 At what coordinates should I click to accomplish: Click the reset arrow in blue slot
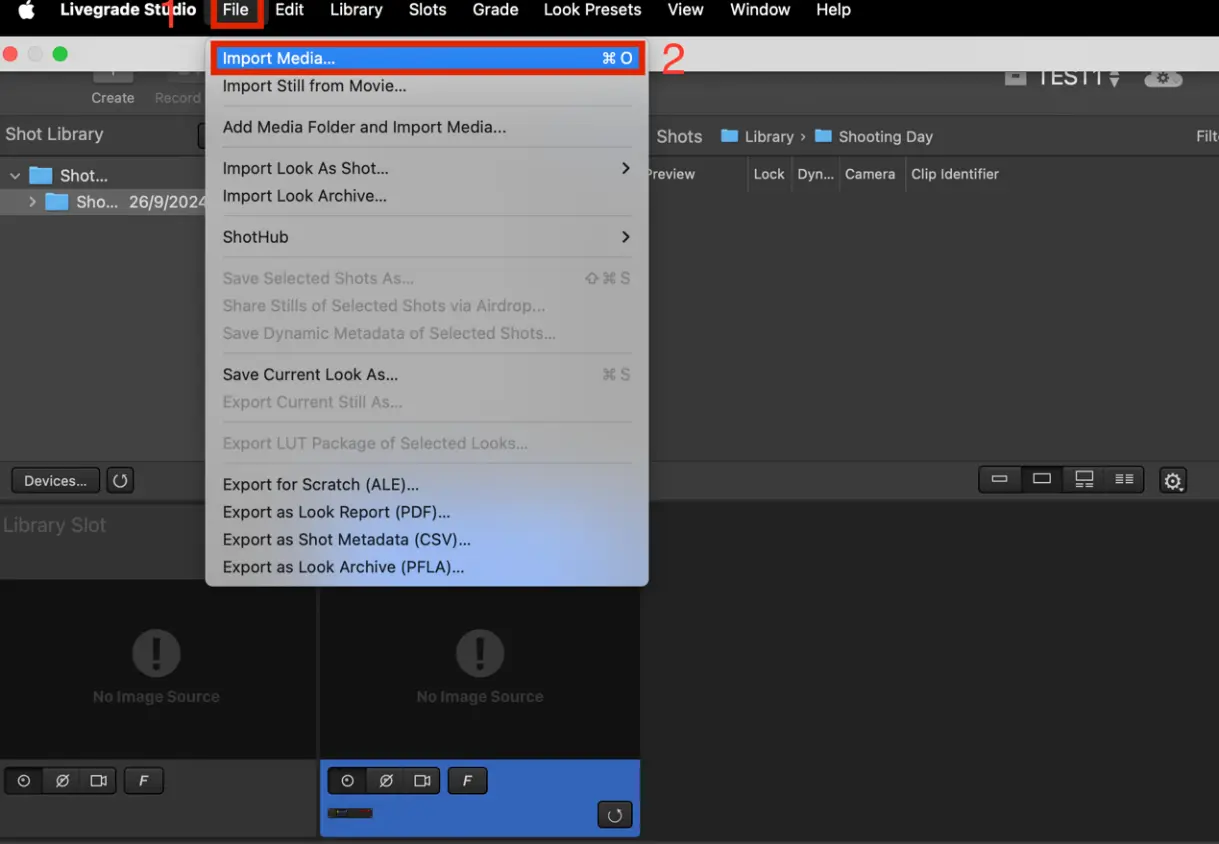coord(614,815)
